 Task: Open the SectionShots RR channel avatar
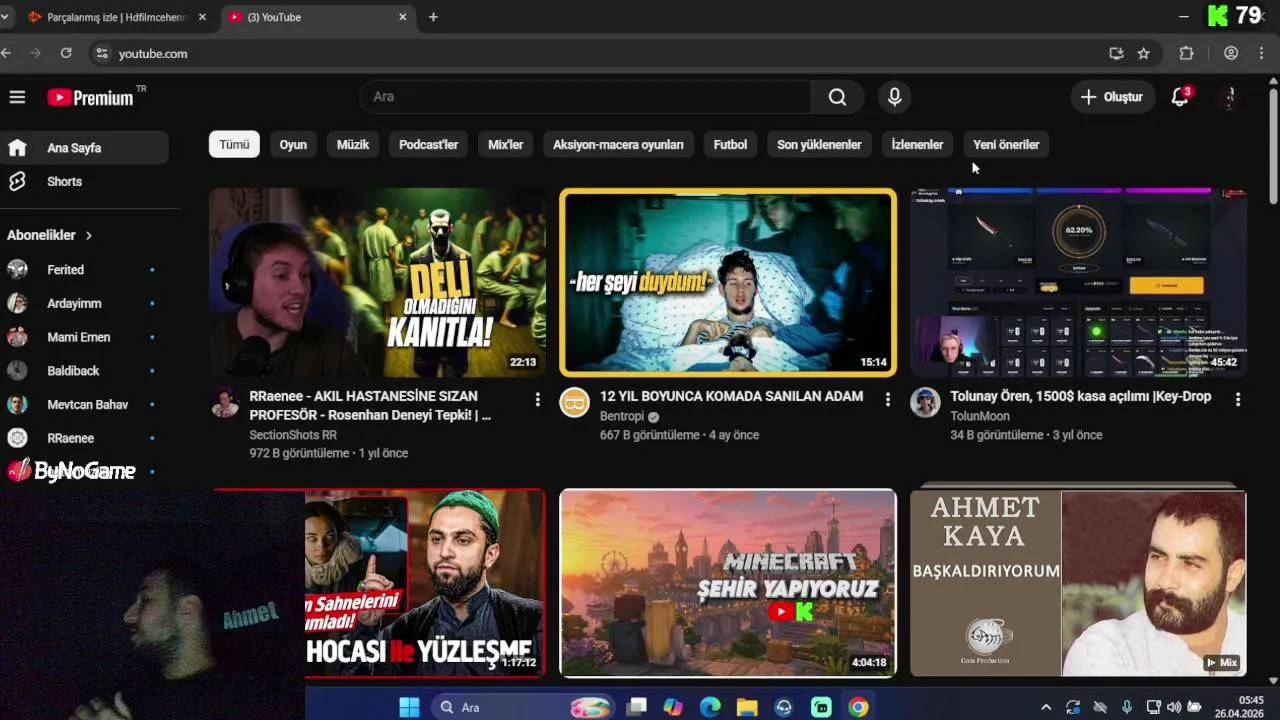224,402
